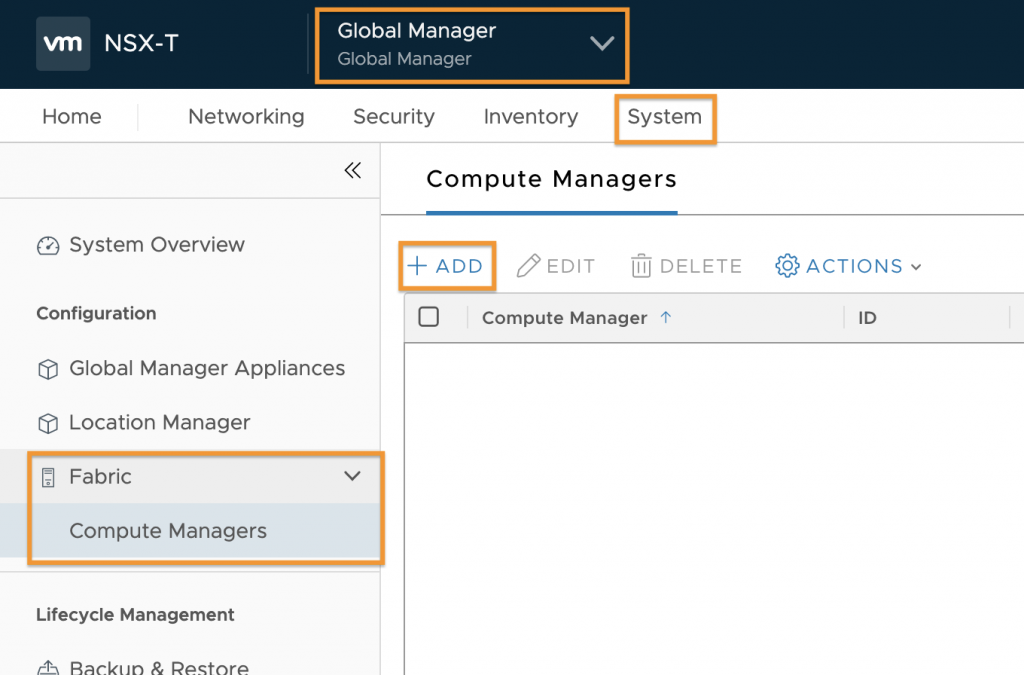Add a new compute manager

[x=445, y=266]
